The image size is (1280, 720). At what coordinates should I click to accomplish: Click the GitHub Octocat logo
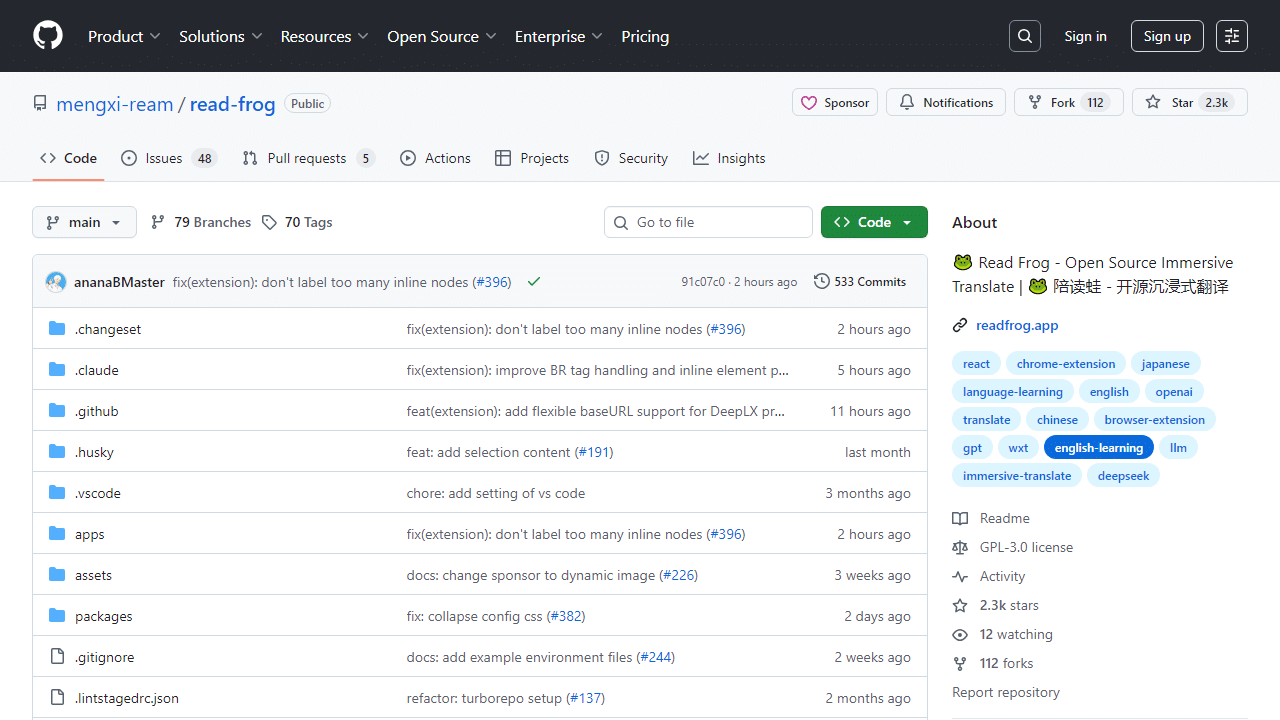coord(48,36)
